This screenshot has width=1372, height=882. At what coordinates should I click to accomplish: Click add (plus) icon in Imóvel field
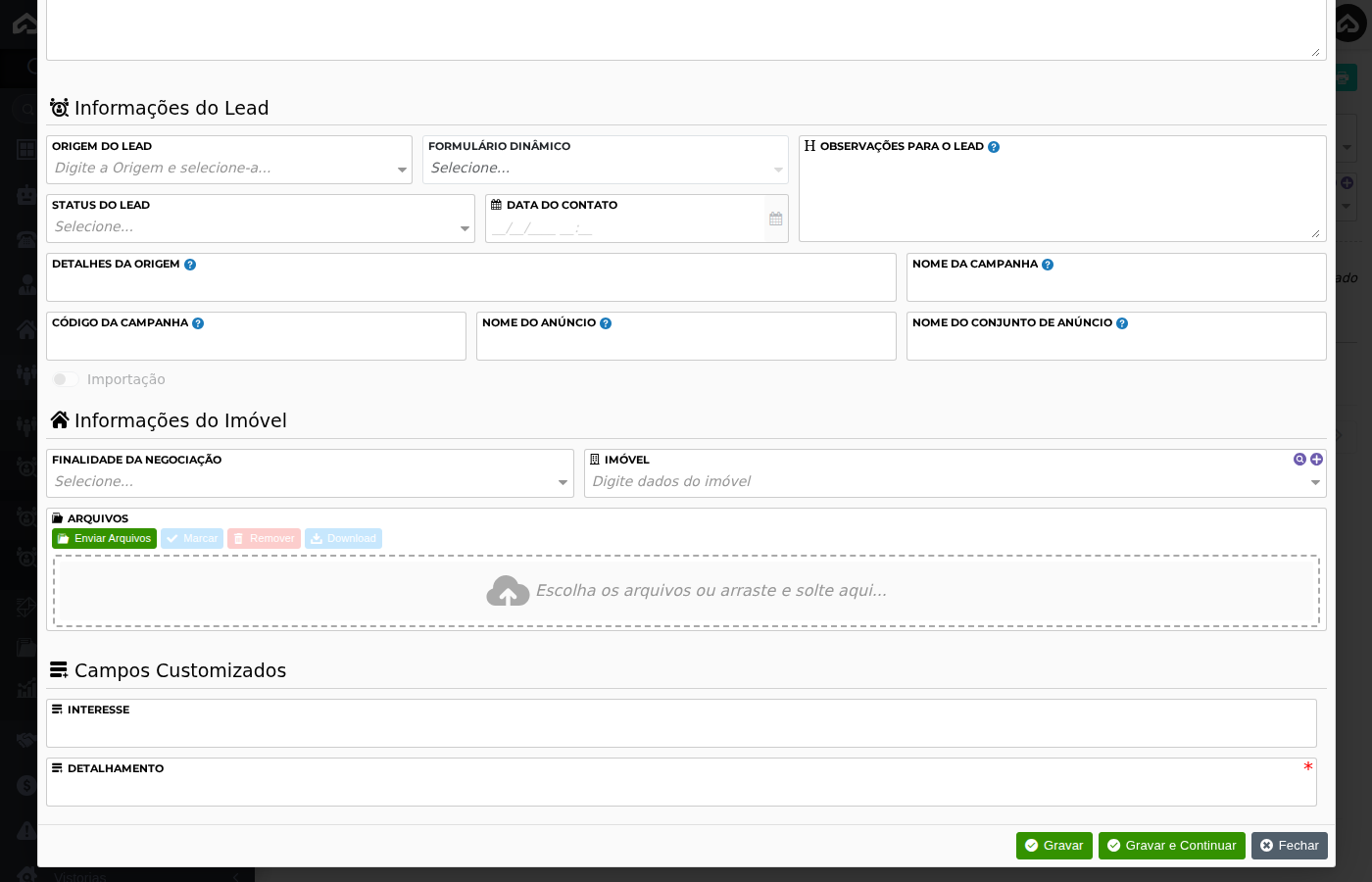pos(1316,460)
